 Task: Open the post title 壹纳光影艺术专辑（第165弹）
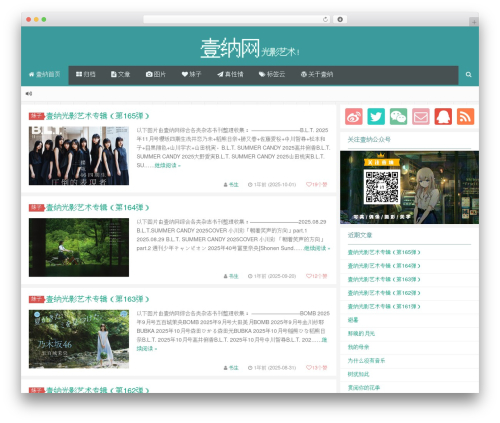pyautogui.click(x=97, y=116)
